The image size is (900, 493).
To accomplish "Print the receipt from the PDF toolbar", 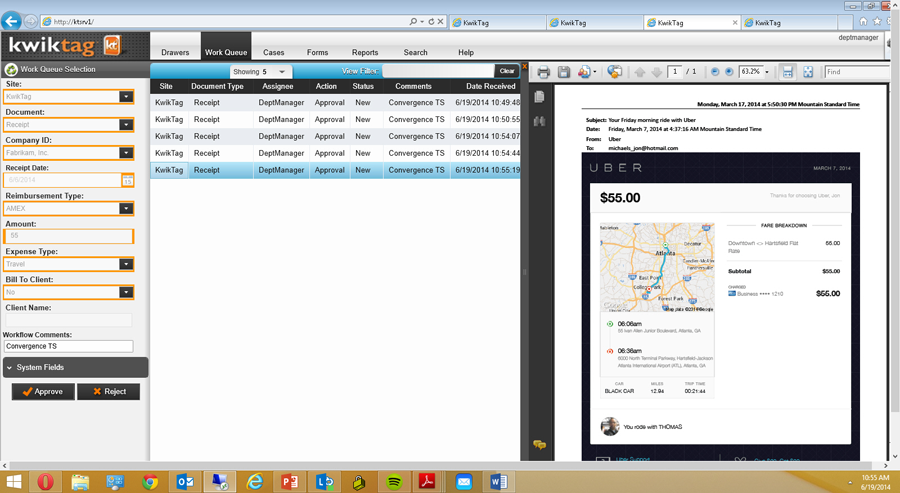I will (x=543, y=72).
